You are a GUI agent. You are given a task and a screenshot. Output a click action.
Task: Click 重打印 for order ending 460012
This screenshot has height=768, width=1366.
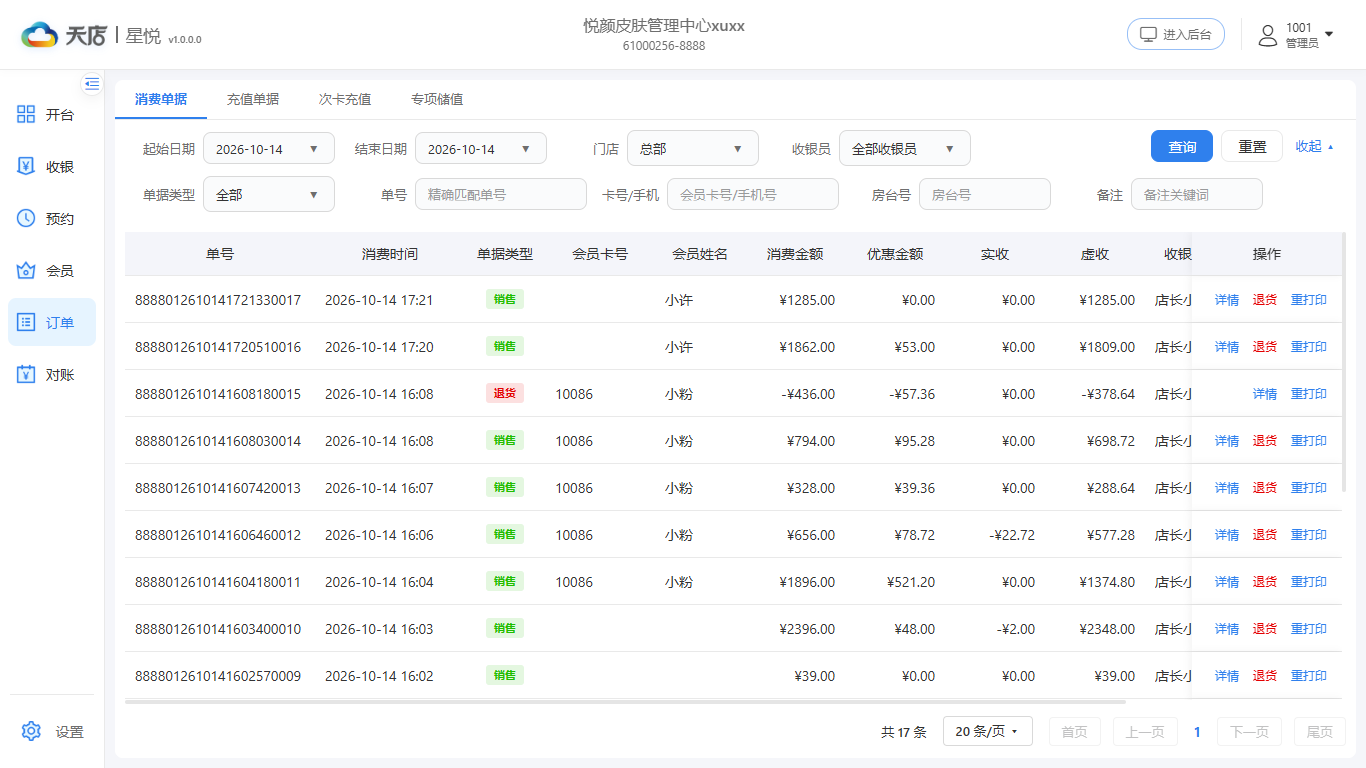(x=1309, y=535)
